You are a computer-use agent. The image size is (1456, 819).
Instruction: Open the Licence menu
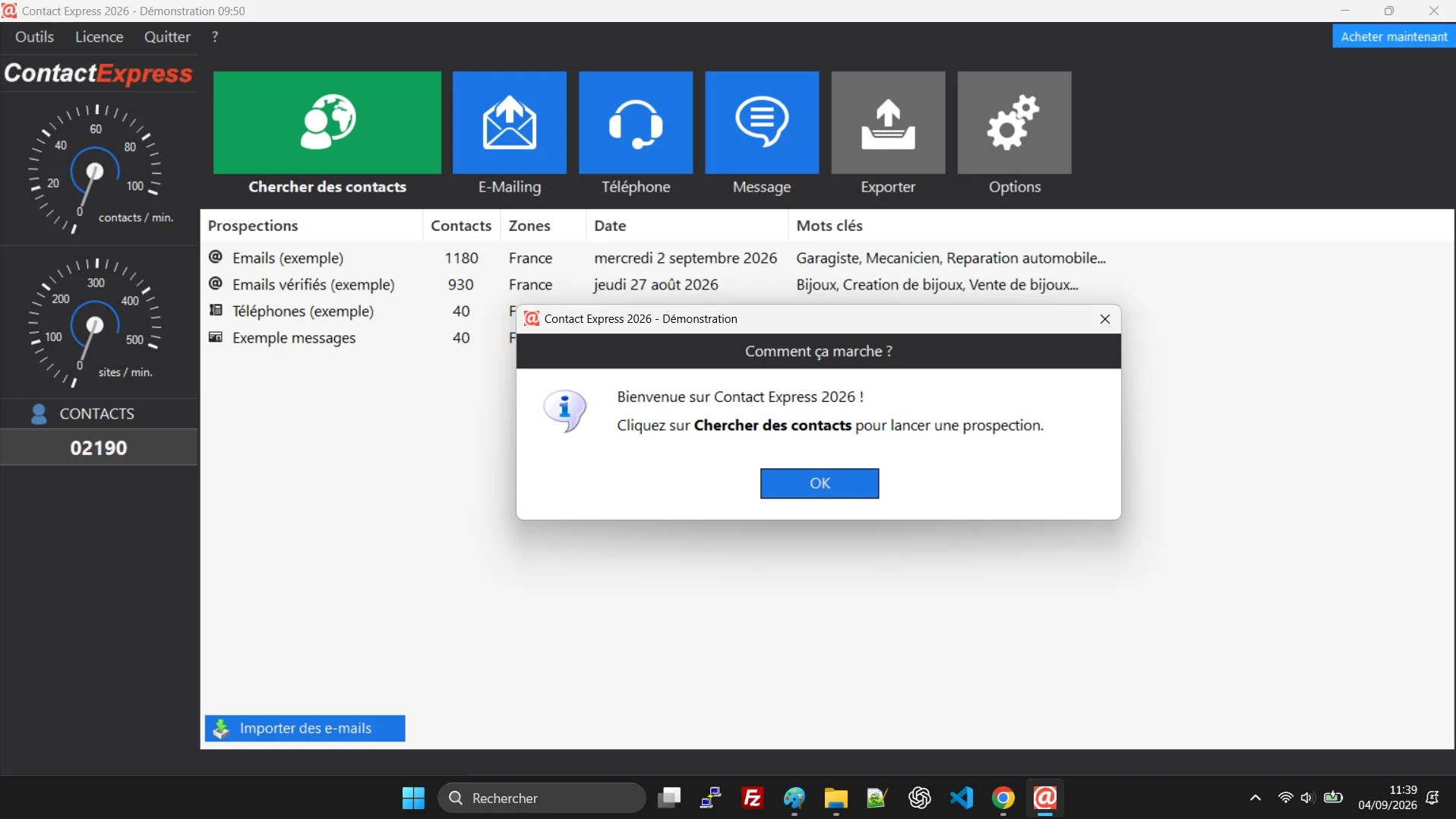click(x=99, y=36)
